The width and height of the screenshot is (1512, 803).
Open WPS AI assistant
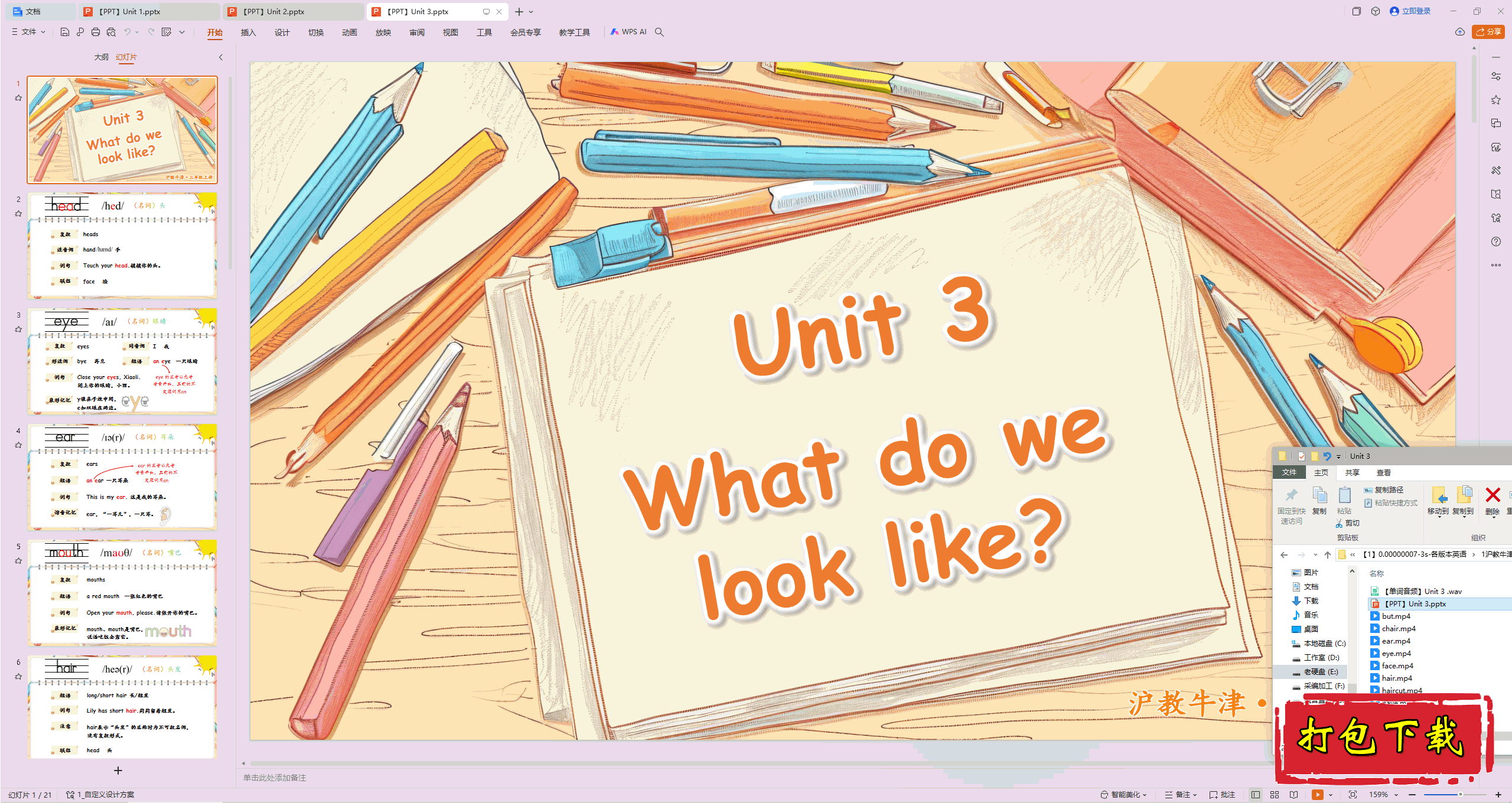(x=629, y=32)
